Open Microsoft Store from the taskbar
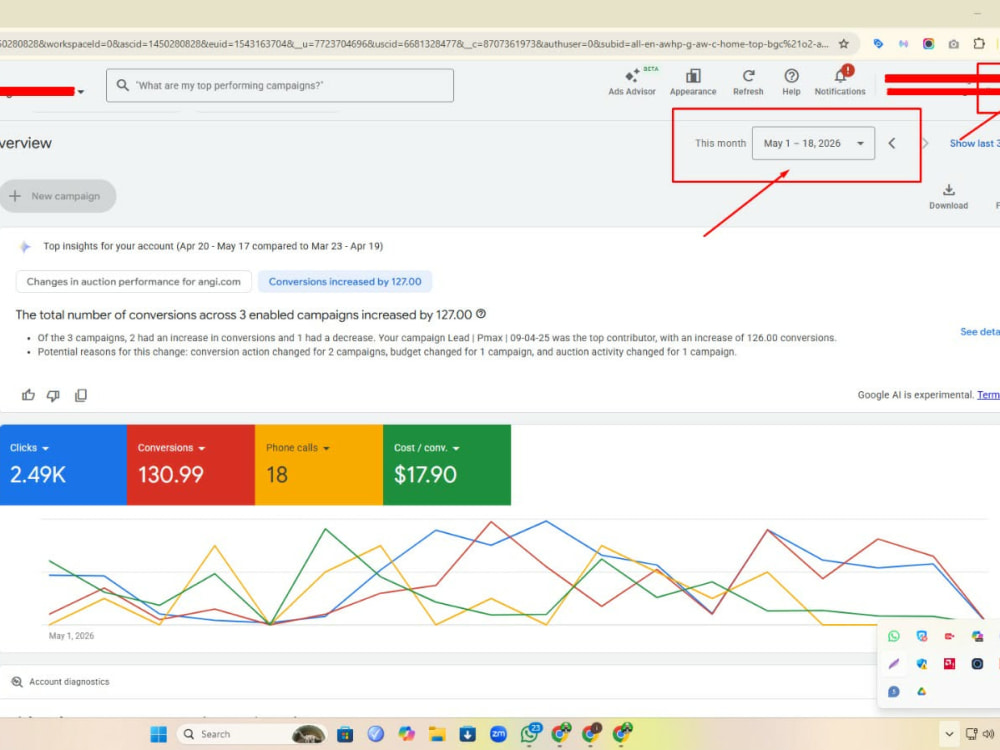 tap(345, 734)
